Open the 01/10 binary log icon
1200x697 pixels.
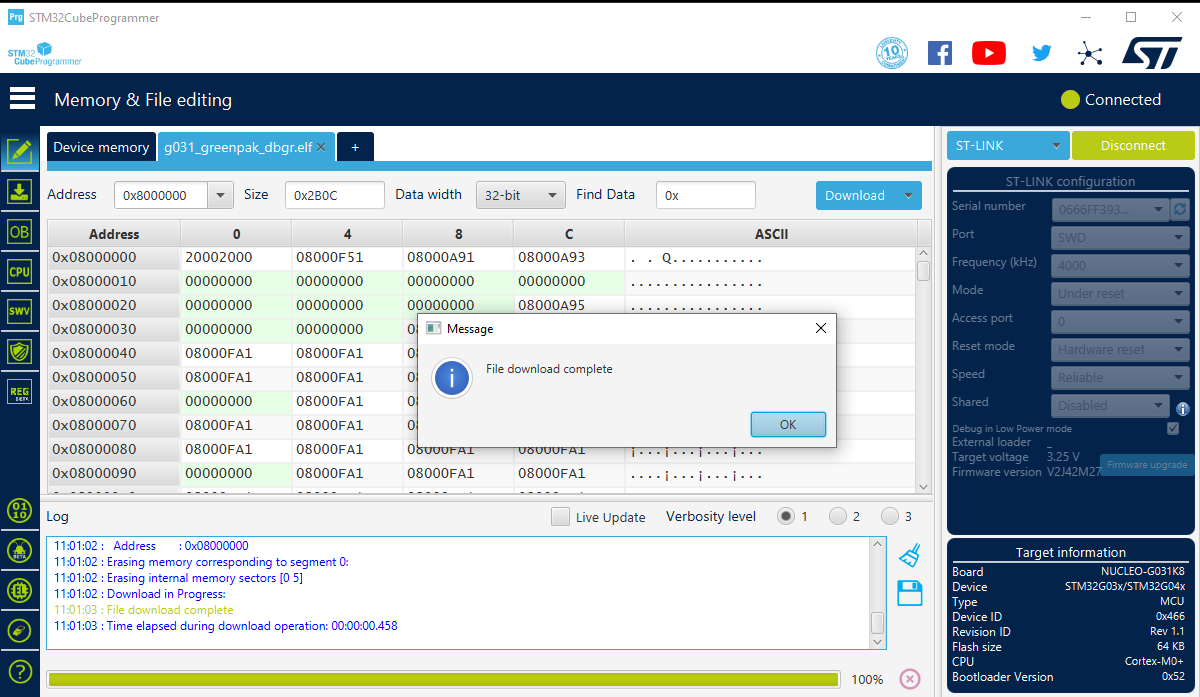19,510
